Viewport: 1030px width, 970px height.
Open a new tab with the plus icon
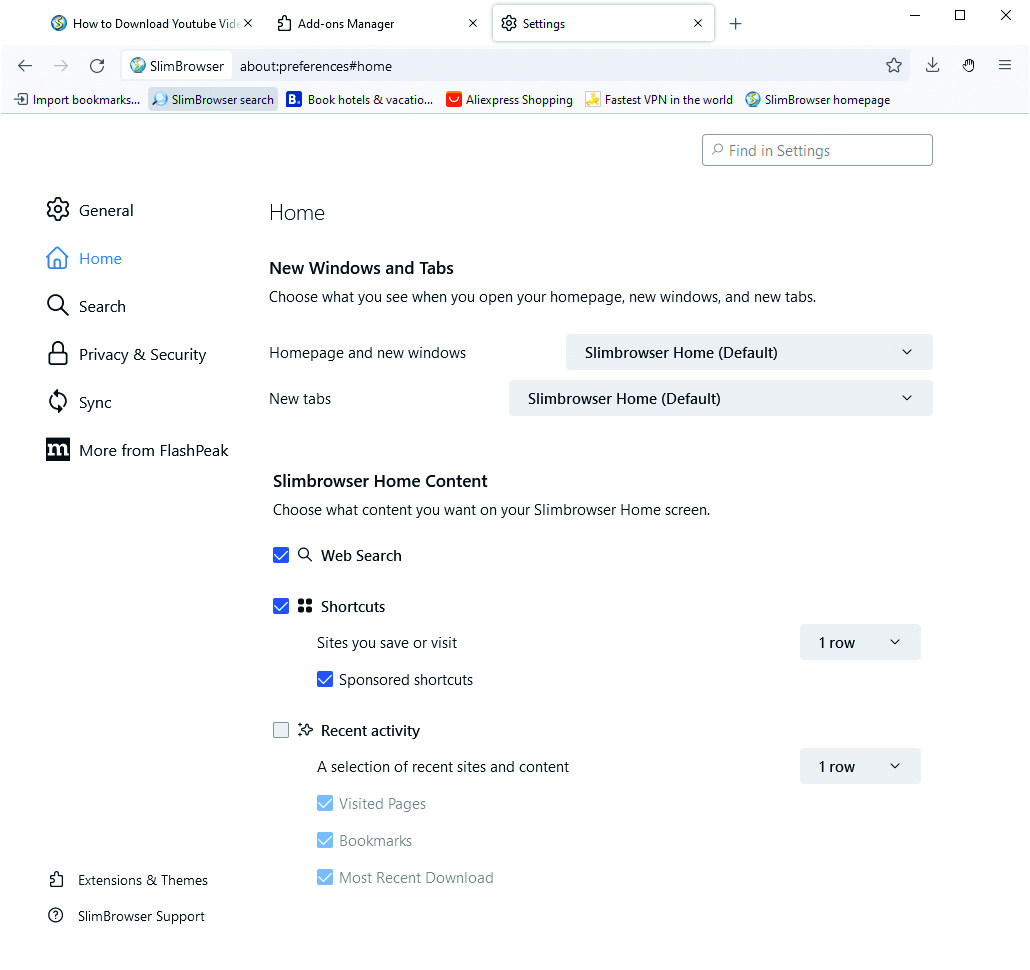[736, 24]
